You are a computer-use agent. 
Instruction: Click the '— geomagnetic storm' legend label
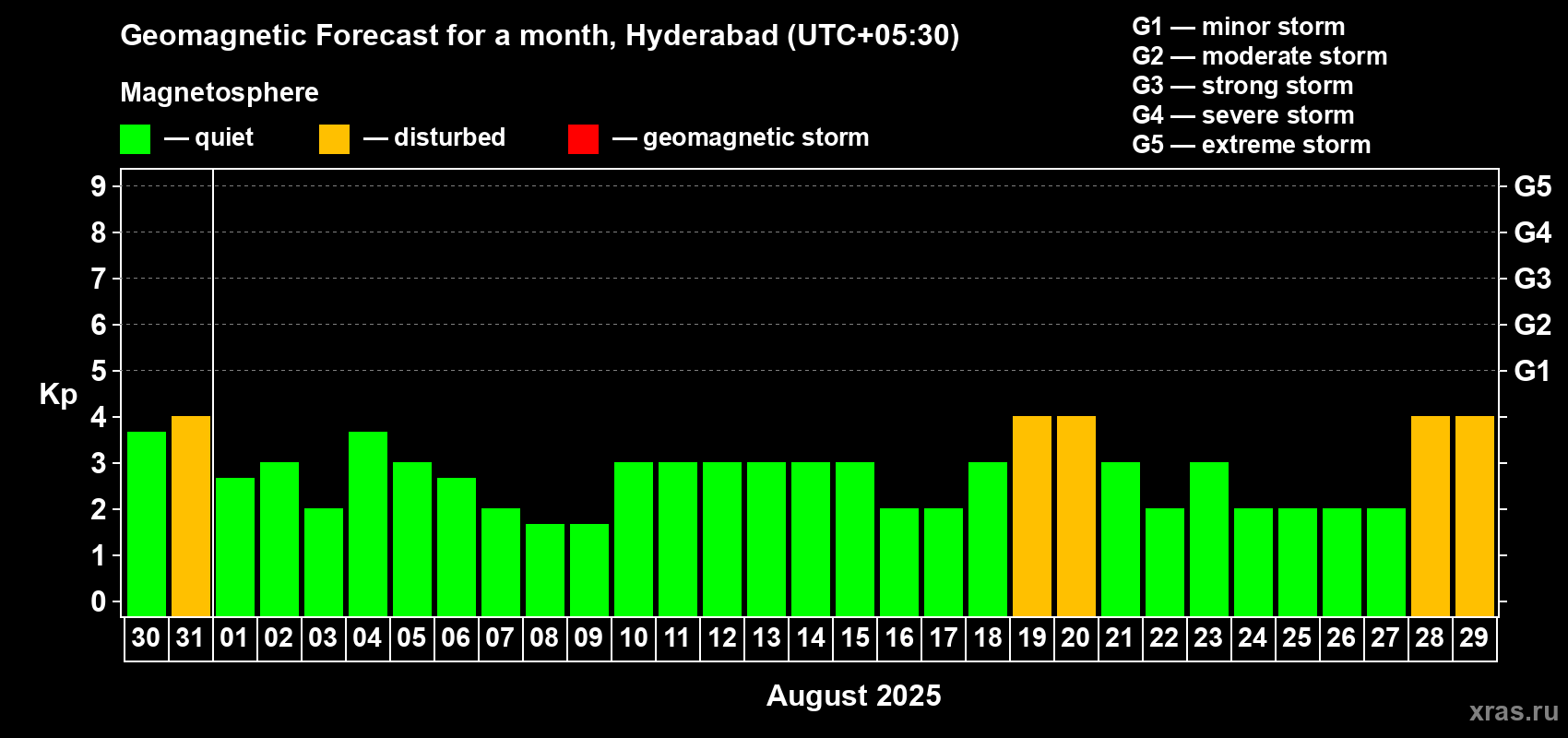tap(741, 138)
